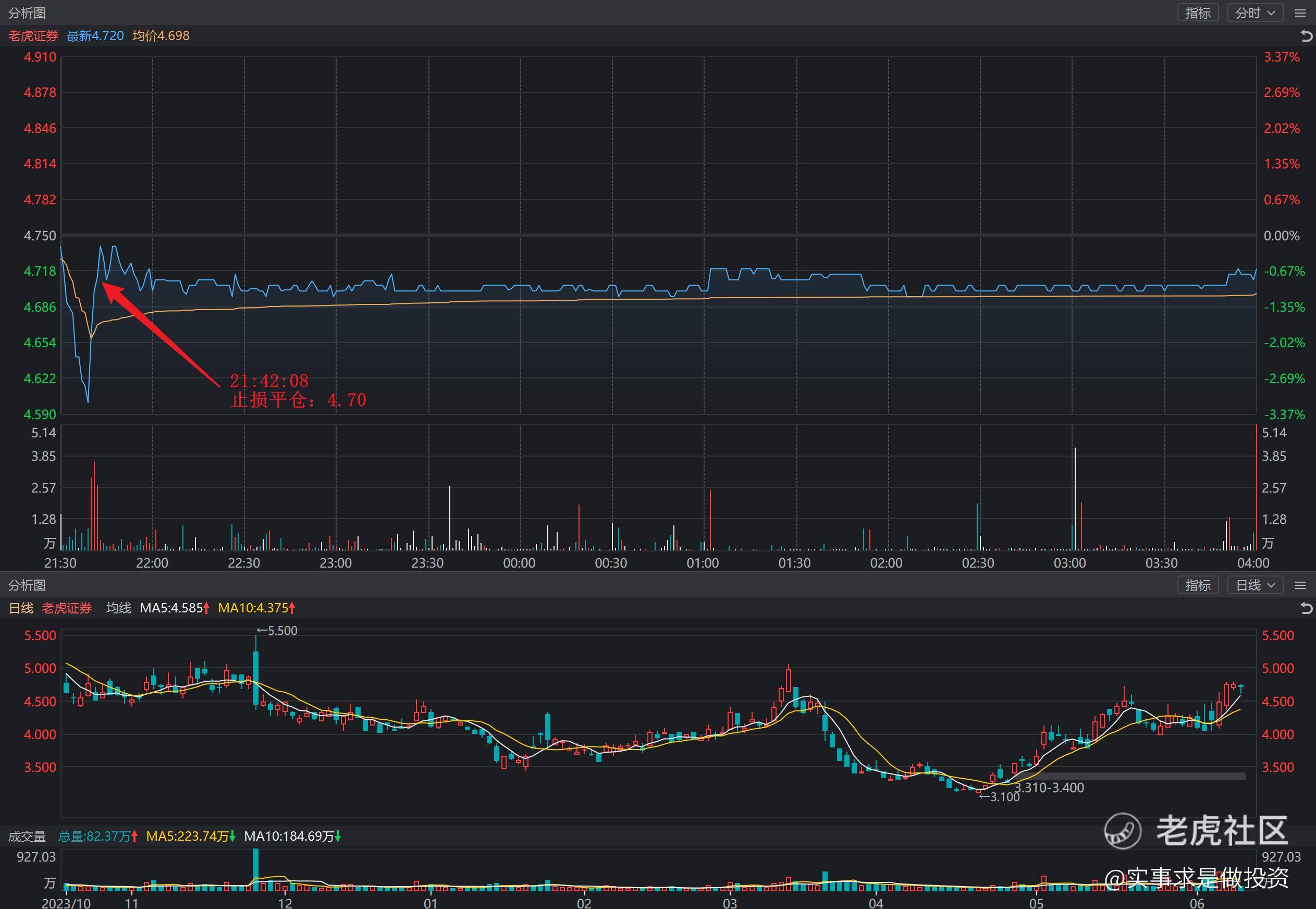Open the lower panel hamburger menu

pos(1300,585)
